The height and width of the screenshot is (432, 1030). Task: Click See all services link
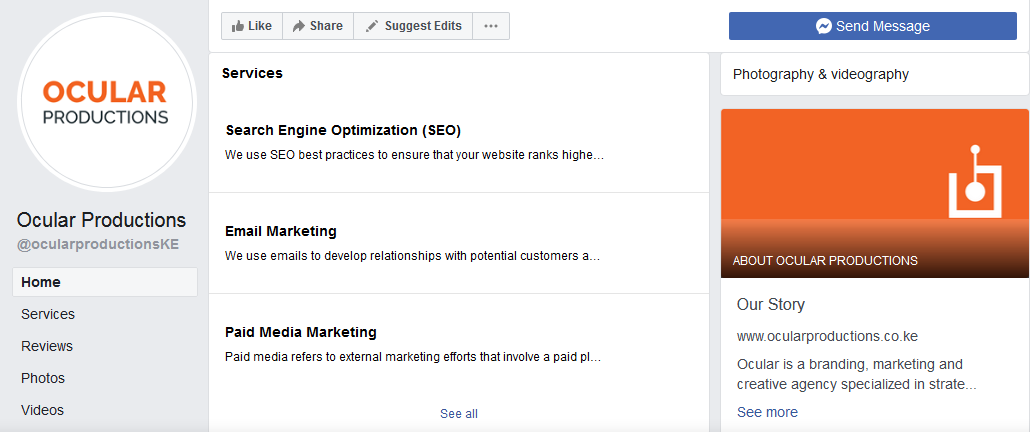pos(459,413)
